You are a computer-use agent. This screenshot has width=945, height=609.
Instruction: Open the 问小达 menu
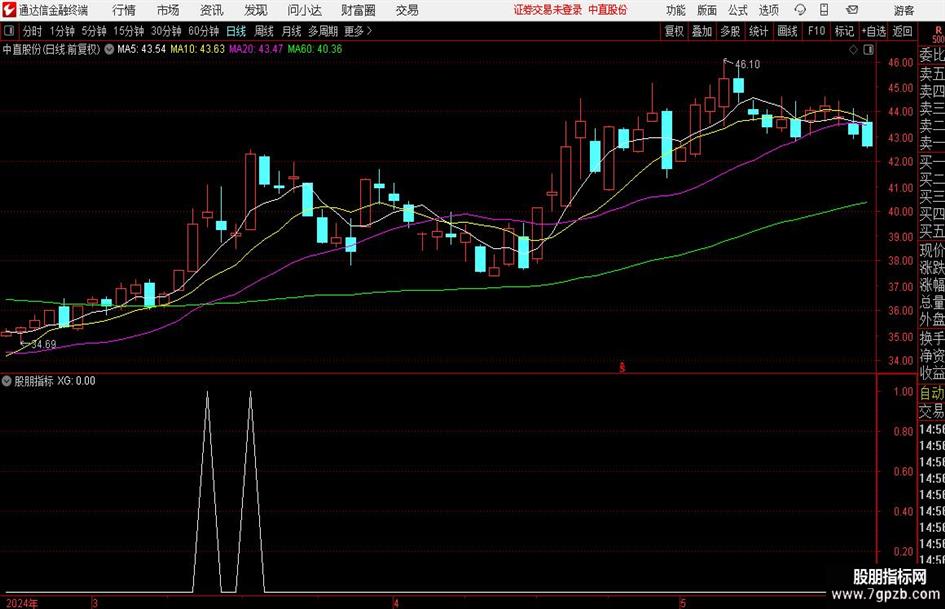click(x=304, y=10)
